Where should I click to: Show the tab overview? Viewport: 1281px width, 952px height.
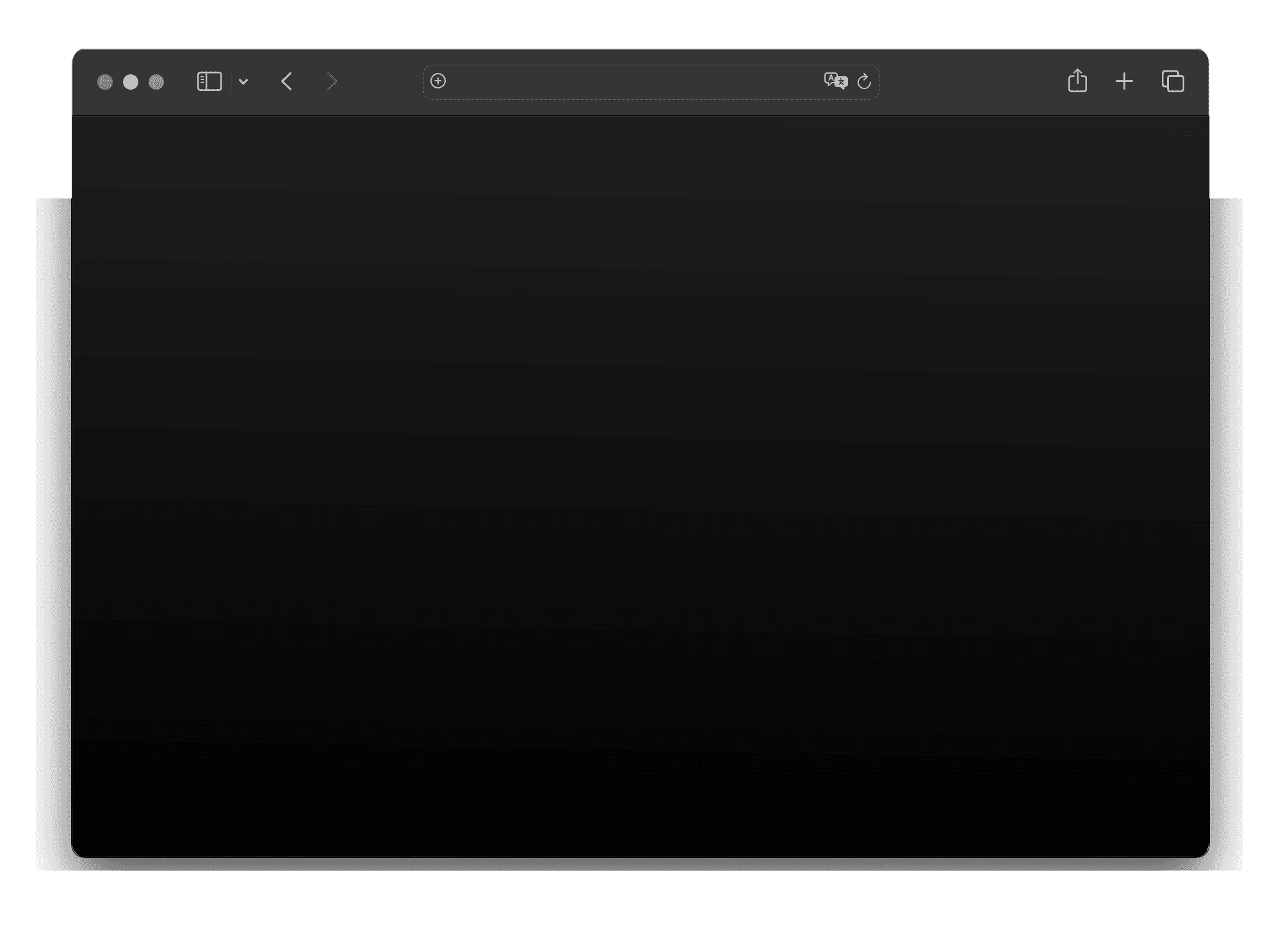1173,81
